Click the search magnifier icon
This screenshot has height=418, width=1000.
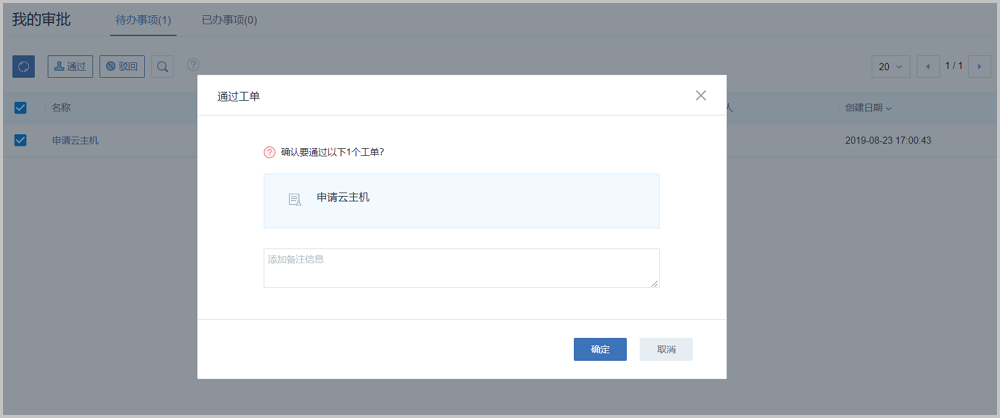tap(162, 67)
